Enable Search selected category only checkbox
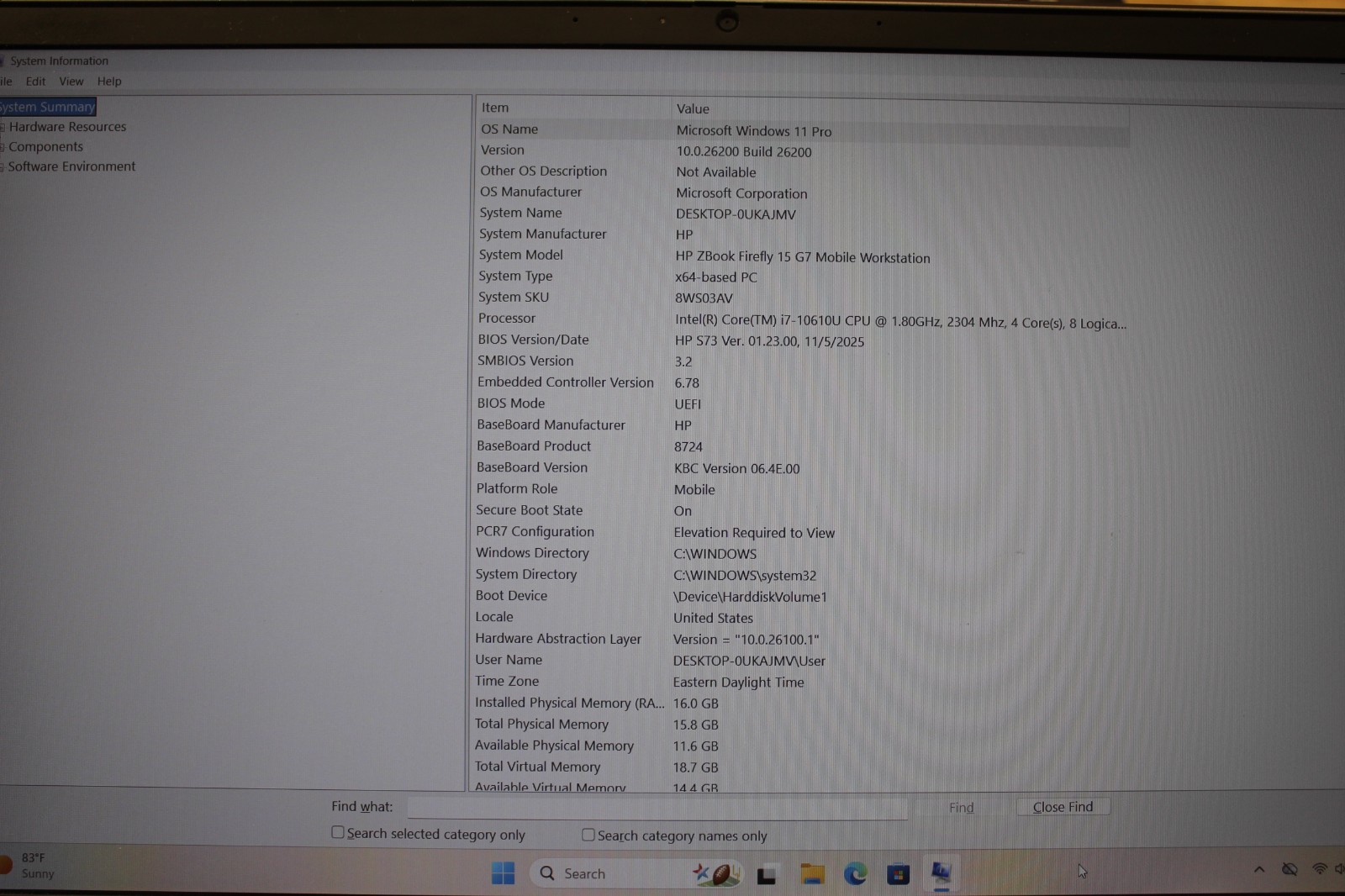 338,832
